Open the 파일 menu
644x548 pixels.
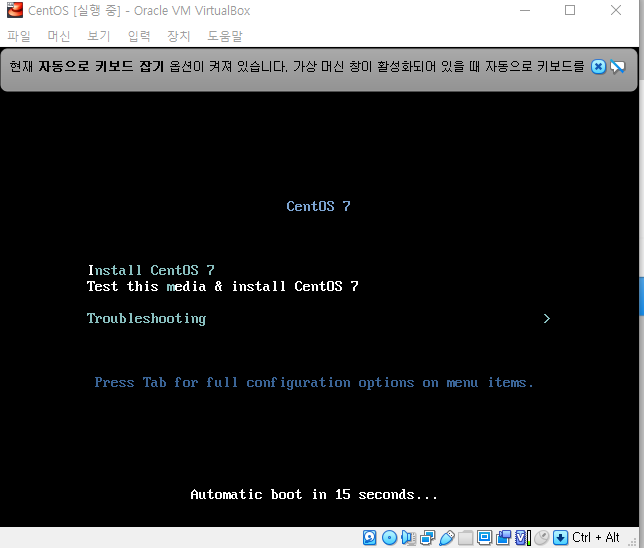[19, 36]
